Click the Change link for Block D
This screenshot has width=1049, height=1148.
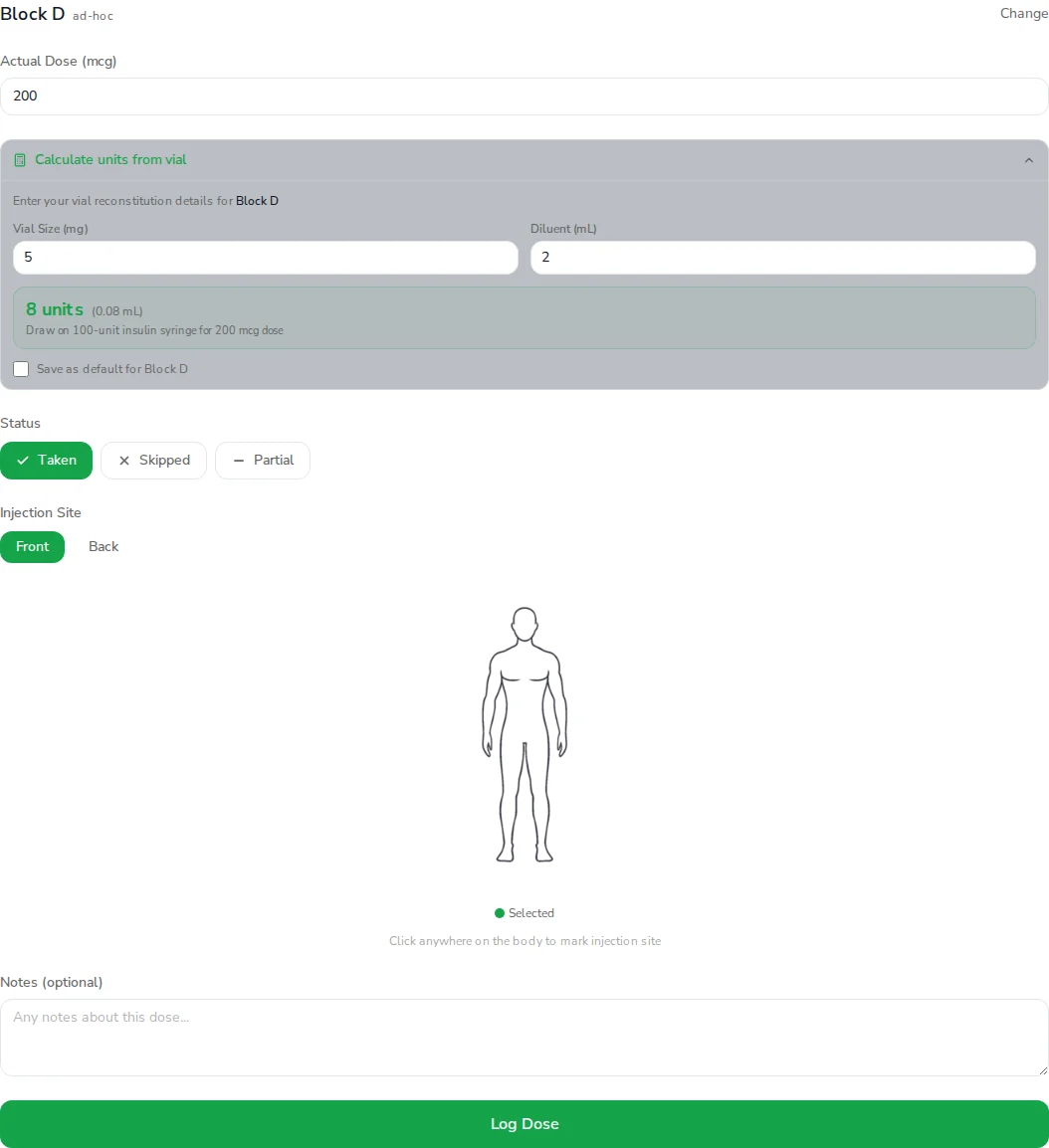(x=1023, y=13)
